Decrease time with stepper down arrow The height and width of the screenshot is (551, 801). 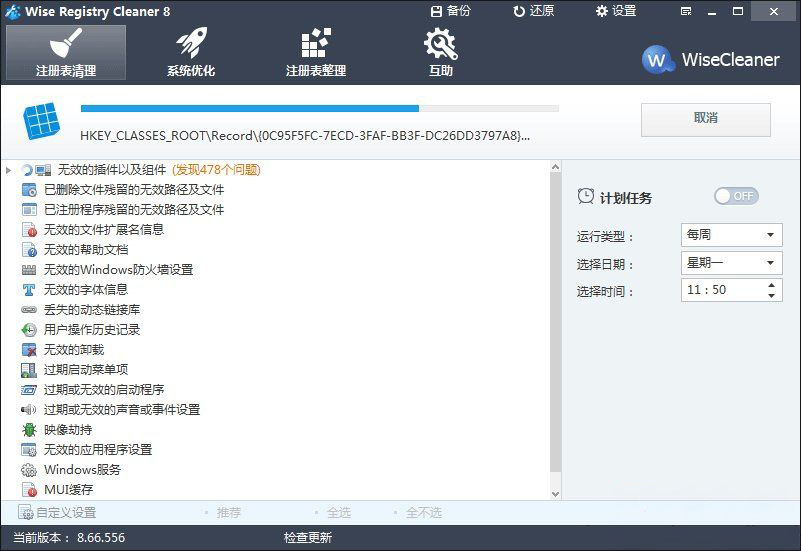pyautogui.click(x=771, y=296)
